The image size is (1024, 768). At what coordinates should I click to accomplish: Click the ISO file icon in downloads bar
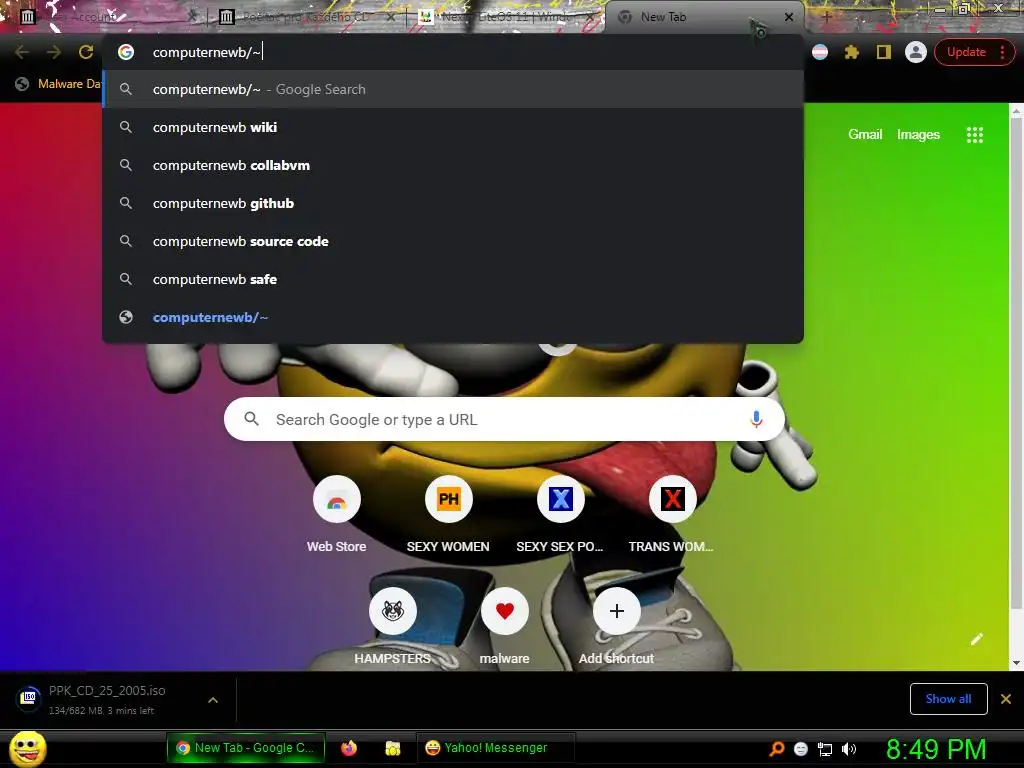(28, 698)
